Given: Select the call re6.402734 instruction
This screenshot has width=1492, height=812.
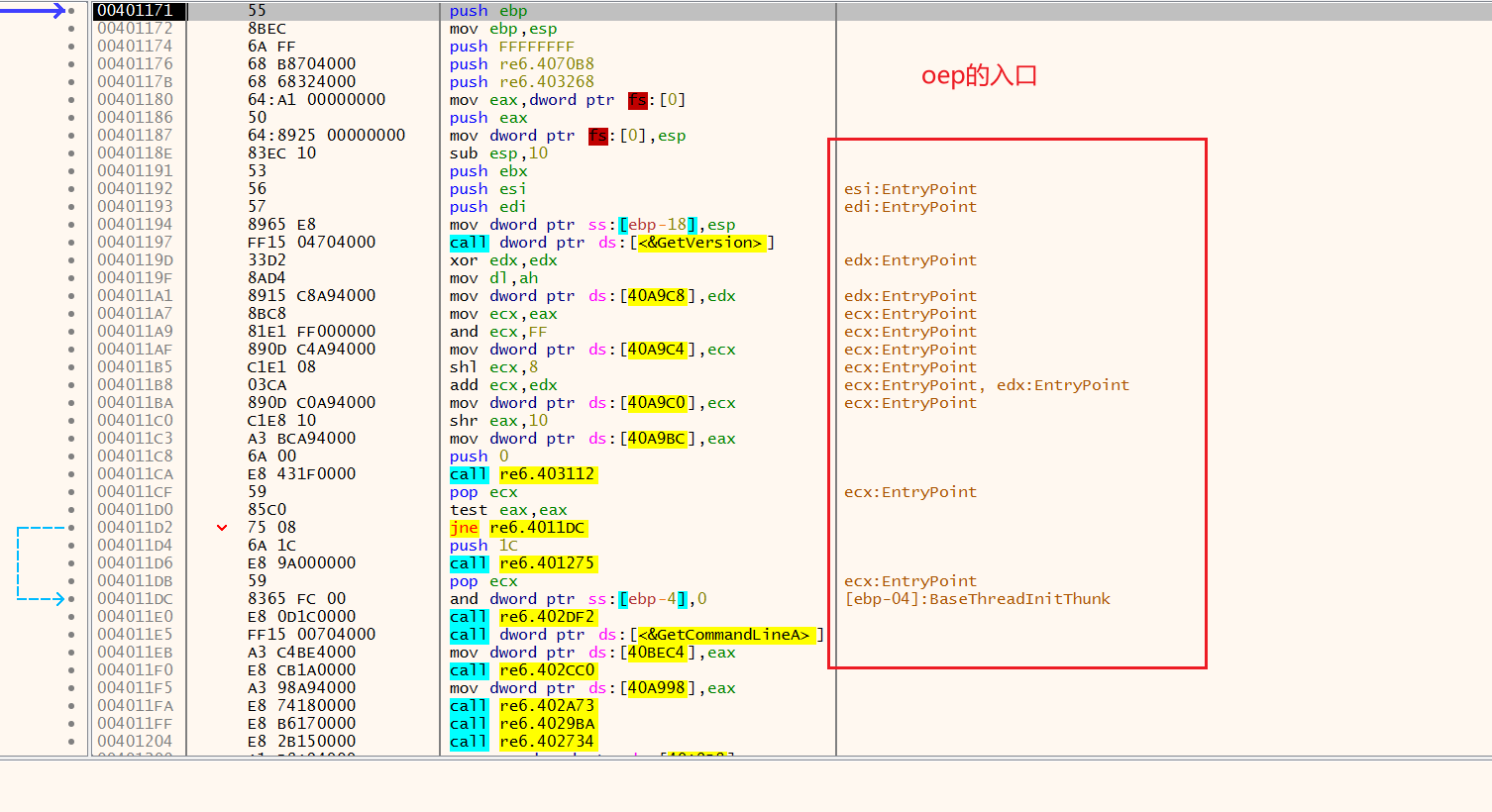Looking at the screenshot, I should 522,742.
